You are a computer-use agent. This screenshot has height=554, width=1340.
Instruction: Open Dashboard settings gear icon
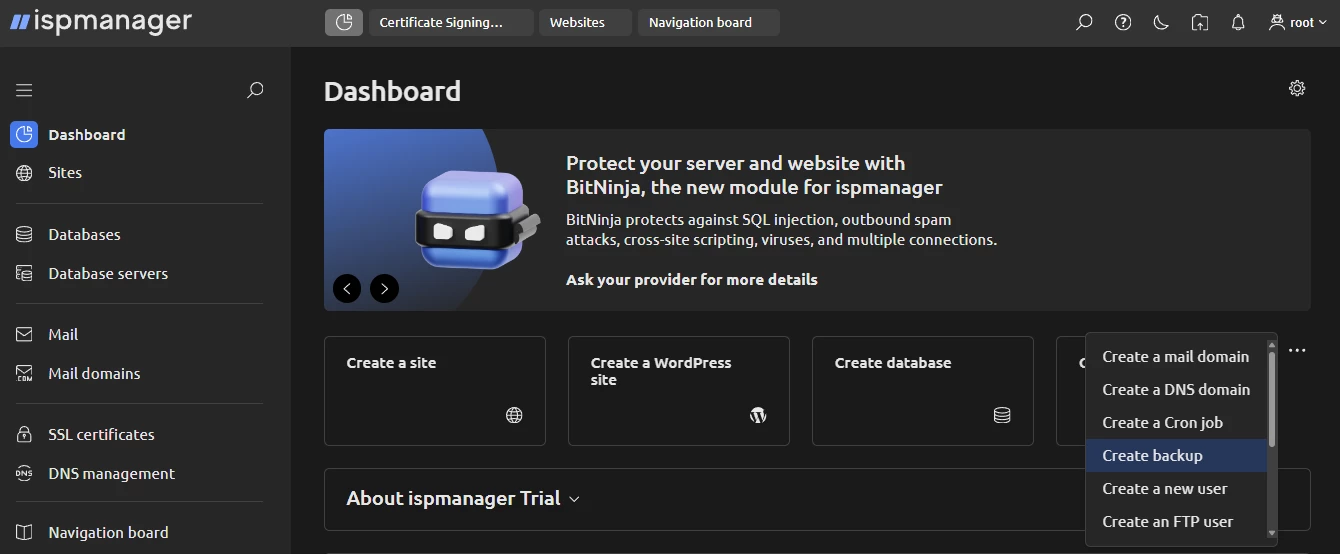tap(1297, 88)
